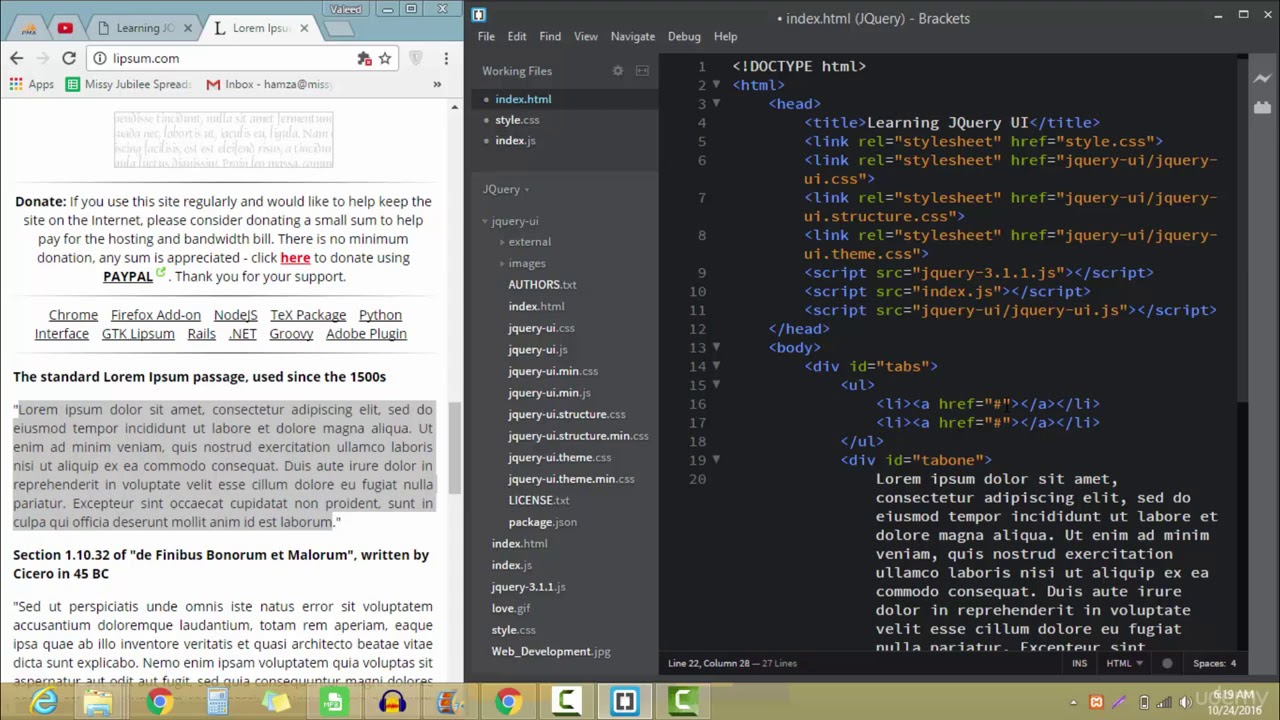Screen dimensions: 1280x720
Task: Fold the tabs div on line 14
Action: (x=716, y=366)
